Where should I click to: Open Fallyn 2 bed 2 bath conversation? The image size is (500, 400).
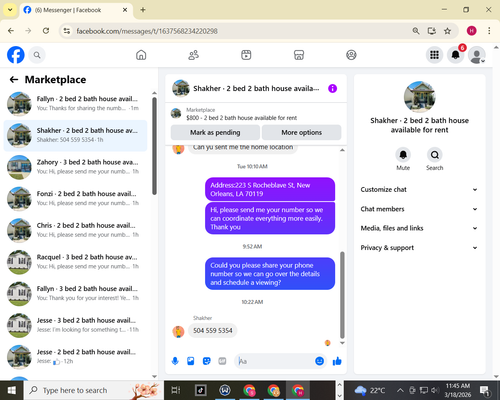click(x=75, y=103)
